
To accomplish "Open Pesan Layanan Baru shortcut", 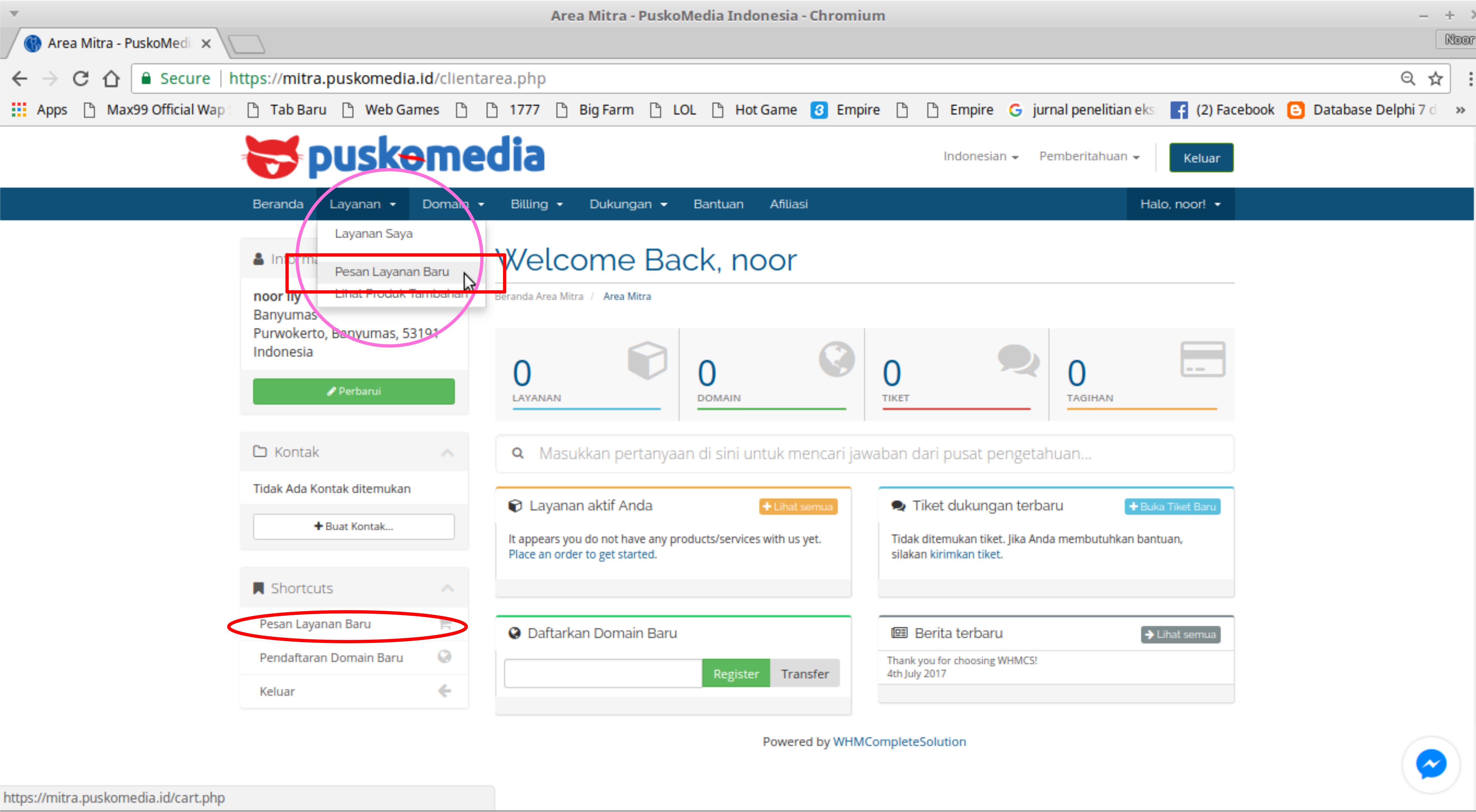I will click(x=354, y=624).
